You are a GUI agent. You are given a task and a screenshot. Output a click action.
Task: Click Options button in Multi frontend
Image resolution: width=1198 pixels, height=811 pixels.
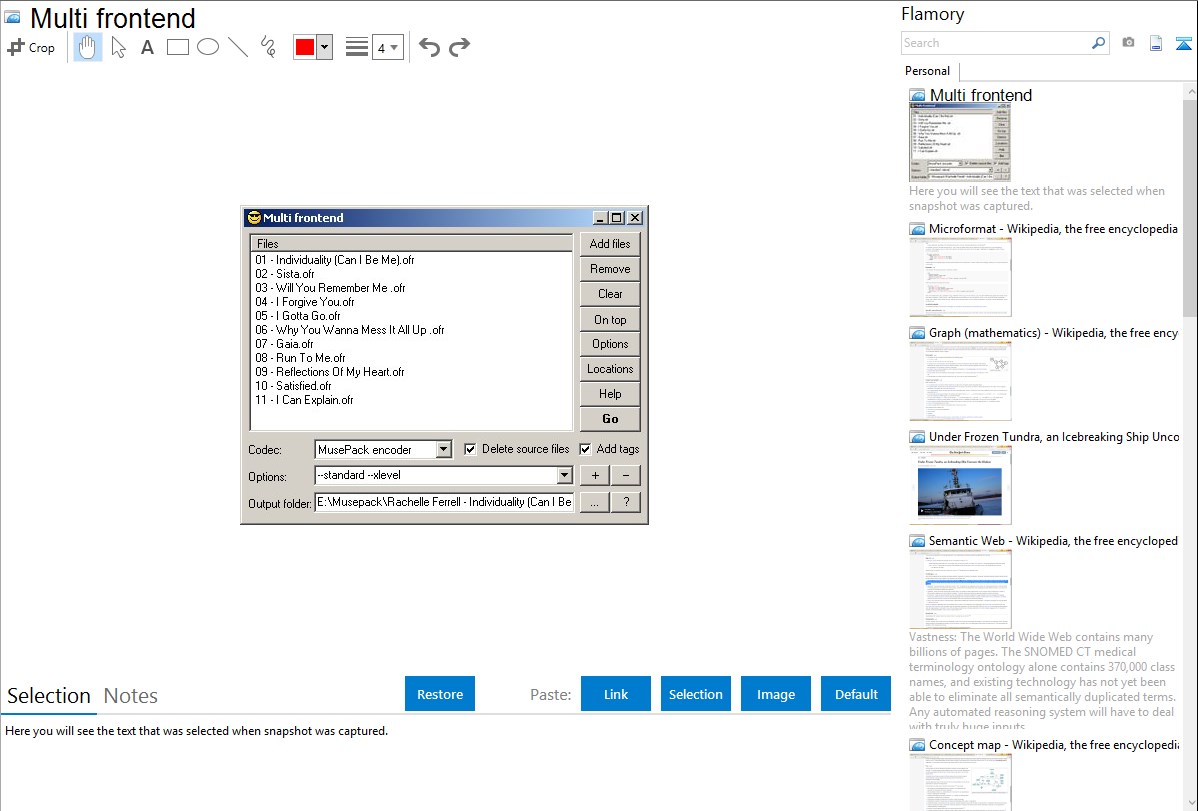610,344
